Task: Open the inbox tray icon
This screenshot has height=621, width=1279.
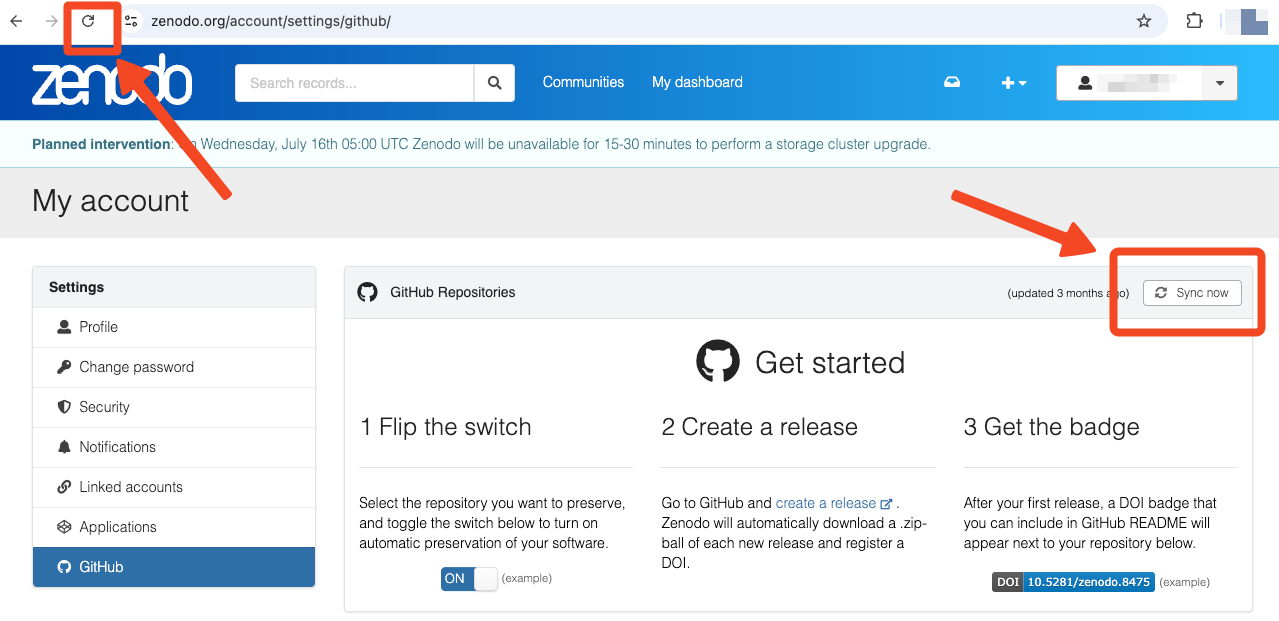Action: click(x=952, y=83)
